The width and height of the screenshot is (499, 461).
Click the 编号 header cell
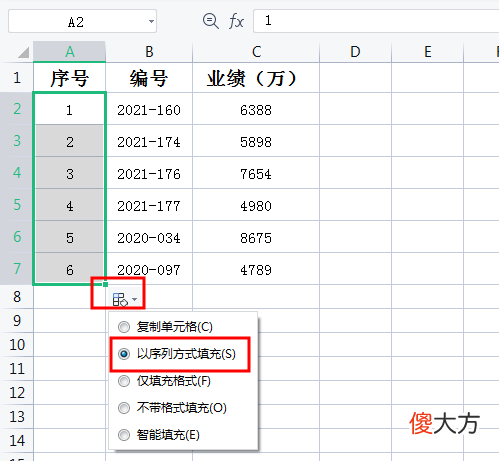click(149, 78)
